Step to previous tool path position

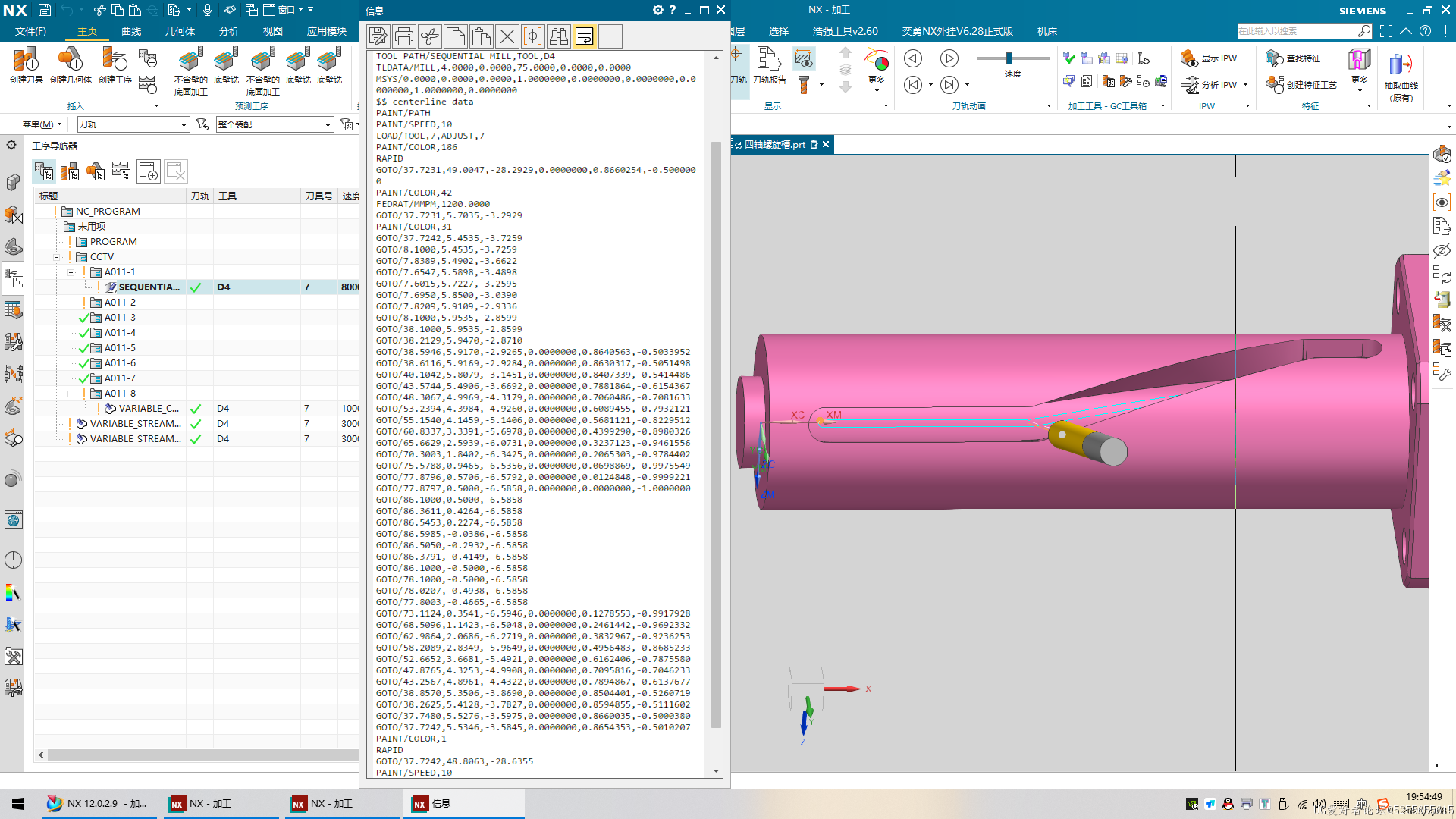click(x=913, y=85)
